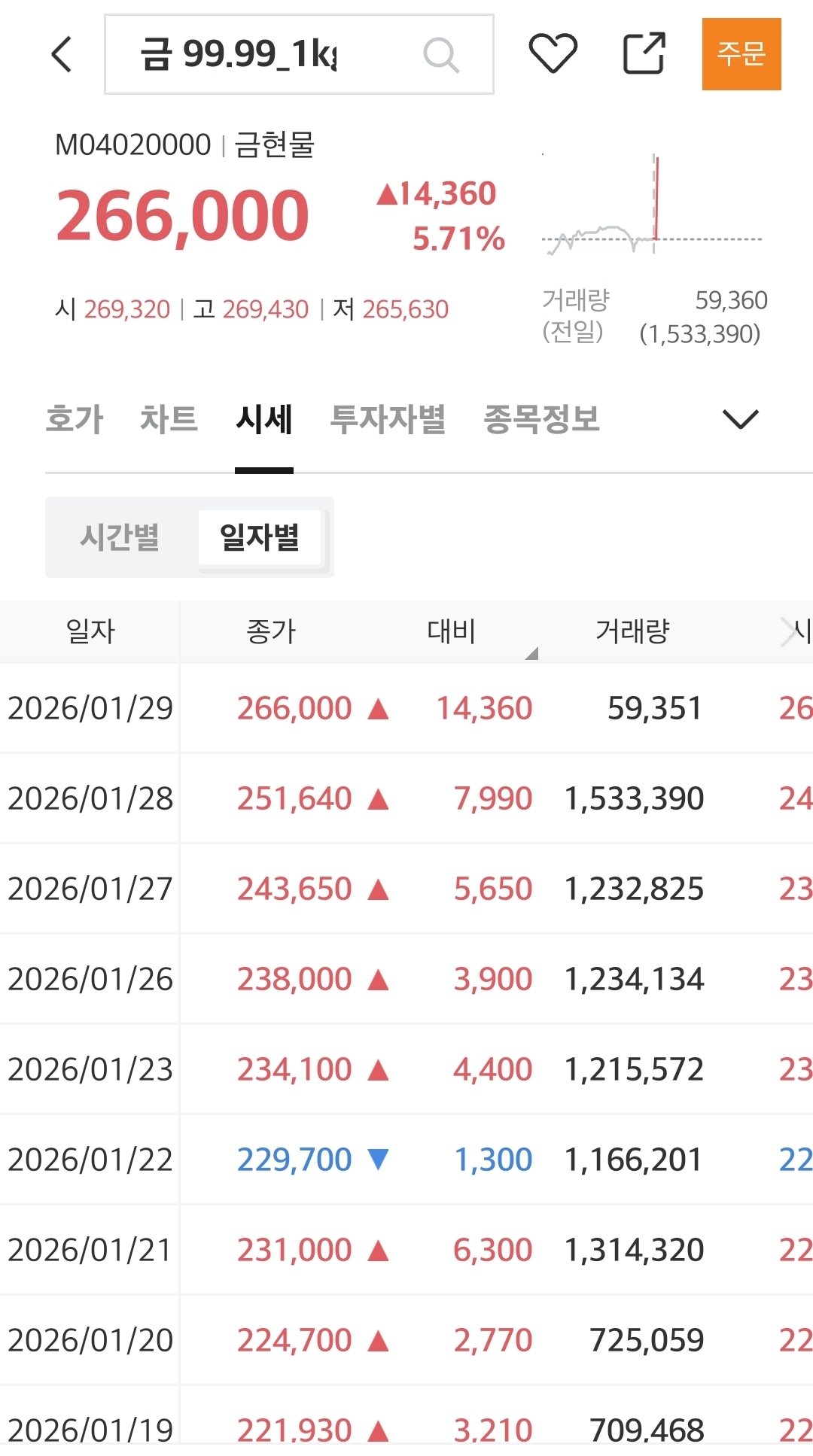Tap the back arrow icon

click(x=62, y=54)
